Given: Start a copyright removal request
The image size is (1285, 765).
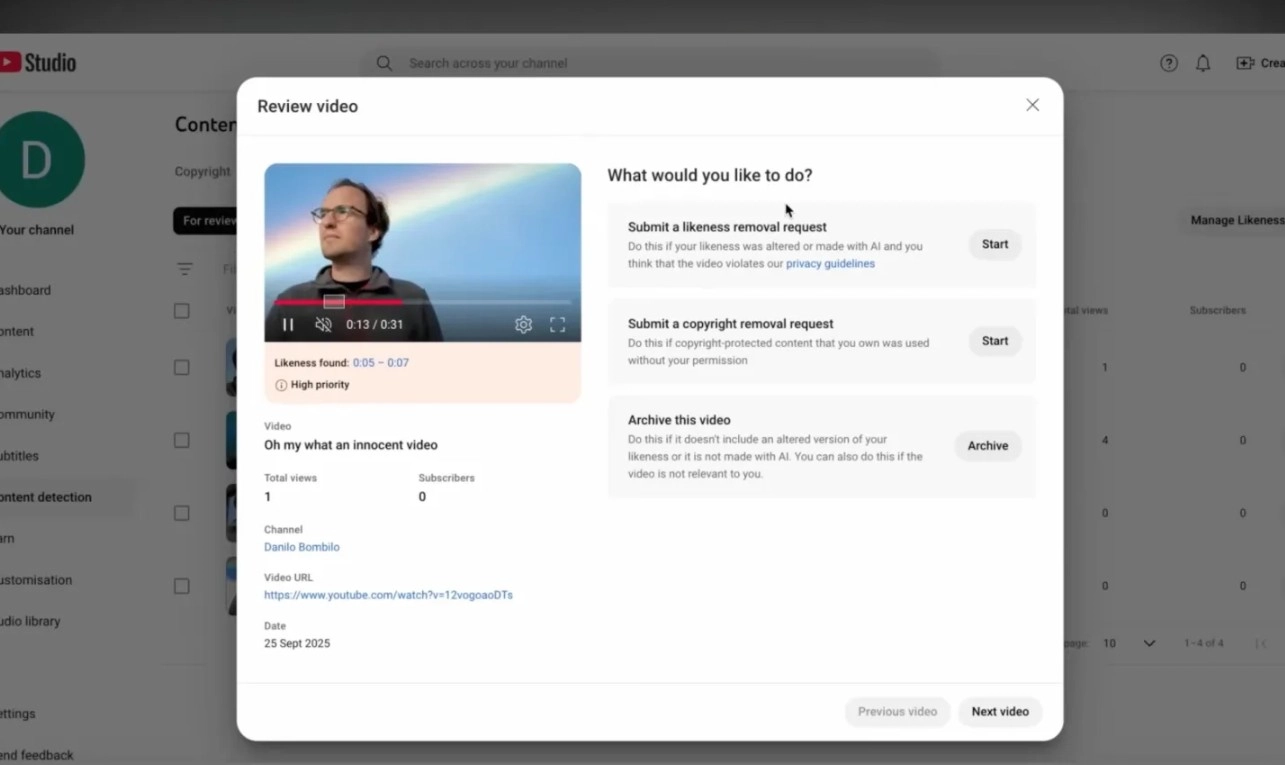Looking at the screenshot, I should coord(994,341).
